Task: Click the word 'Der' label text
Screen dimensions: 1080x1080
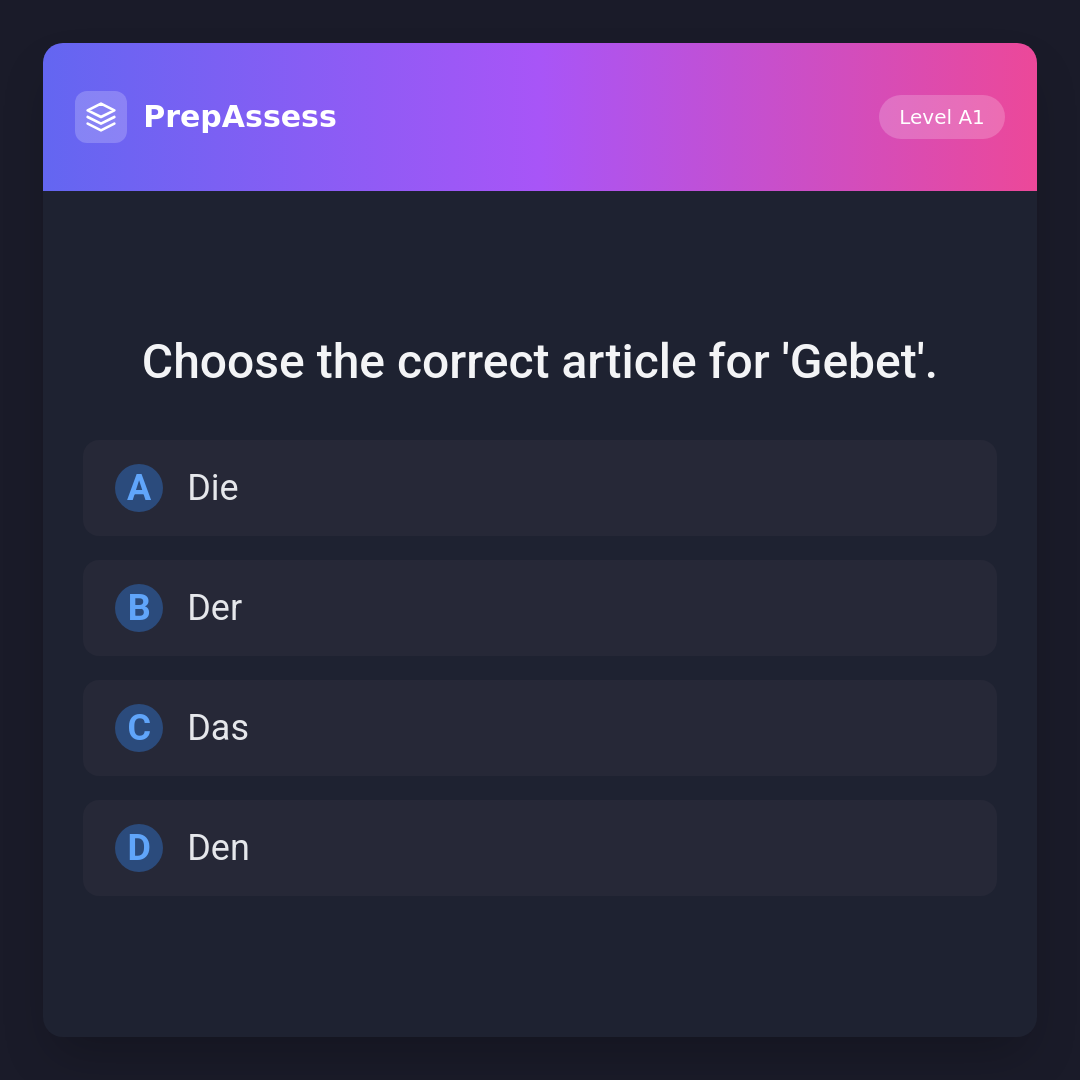Action: coord(215,608)
